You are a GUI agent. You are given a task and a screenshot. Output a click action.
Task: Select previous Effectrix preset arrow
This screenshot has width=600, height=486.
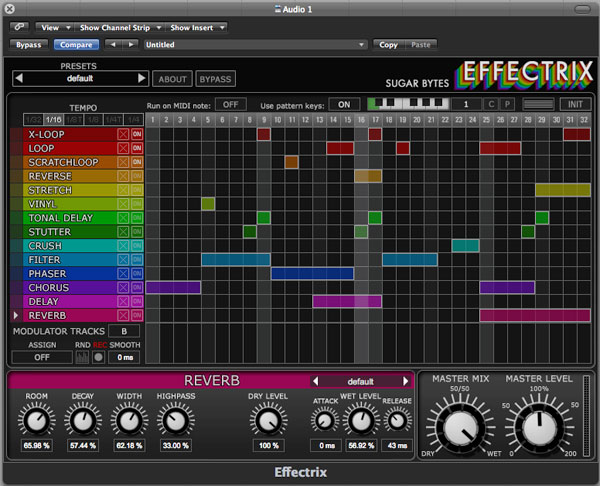[19, 78]
